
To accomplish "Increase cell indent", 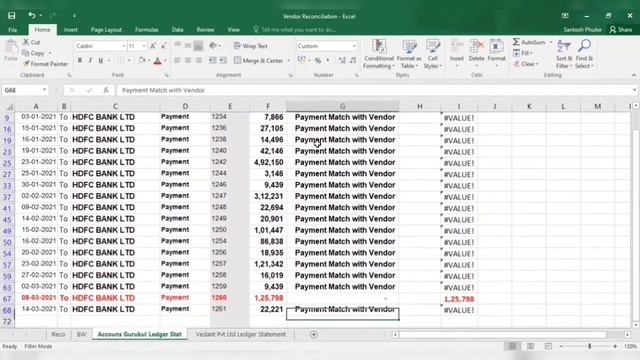I will point(223,60).
